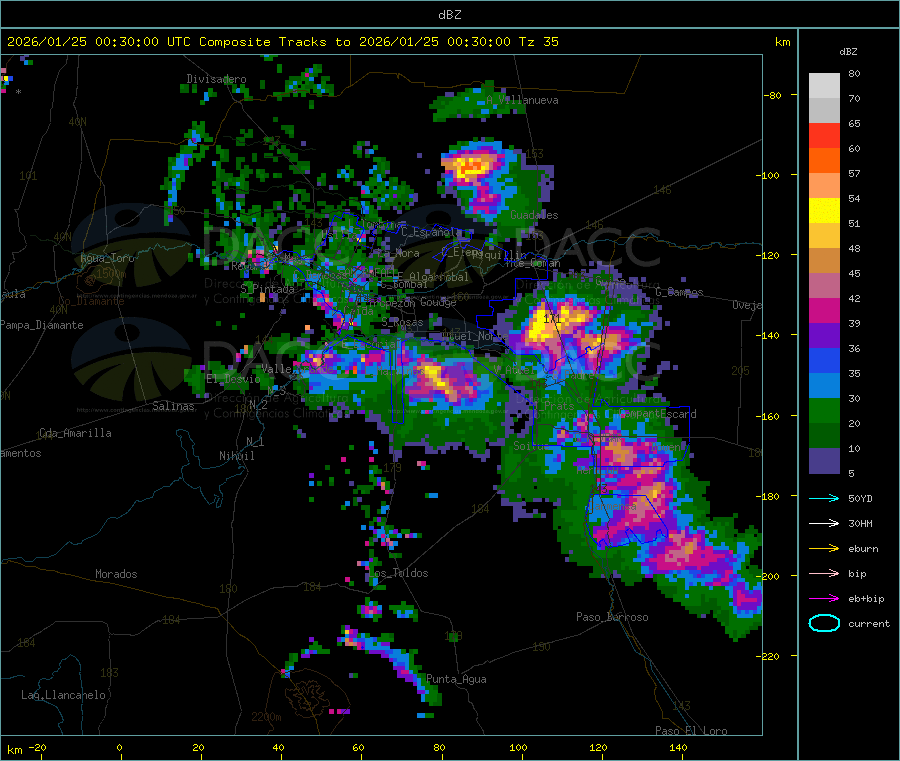This screenshot has height=761, width=900.
Task: Click the 'Los_Toldos' map label
Action: (398, 573)
